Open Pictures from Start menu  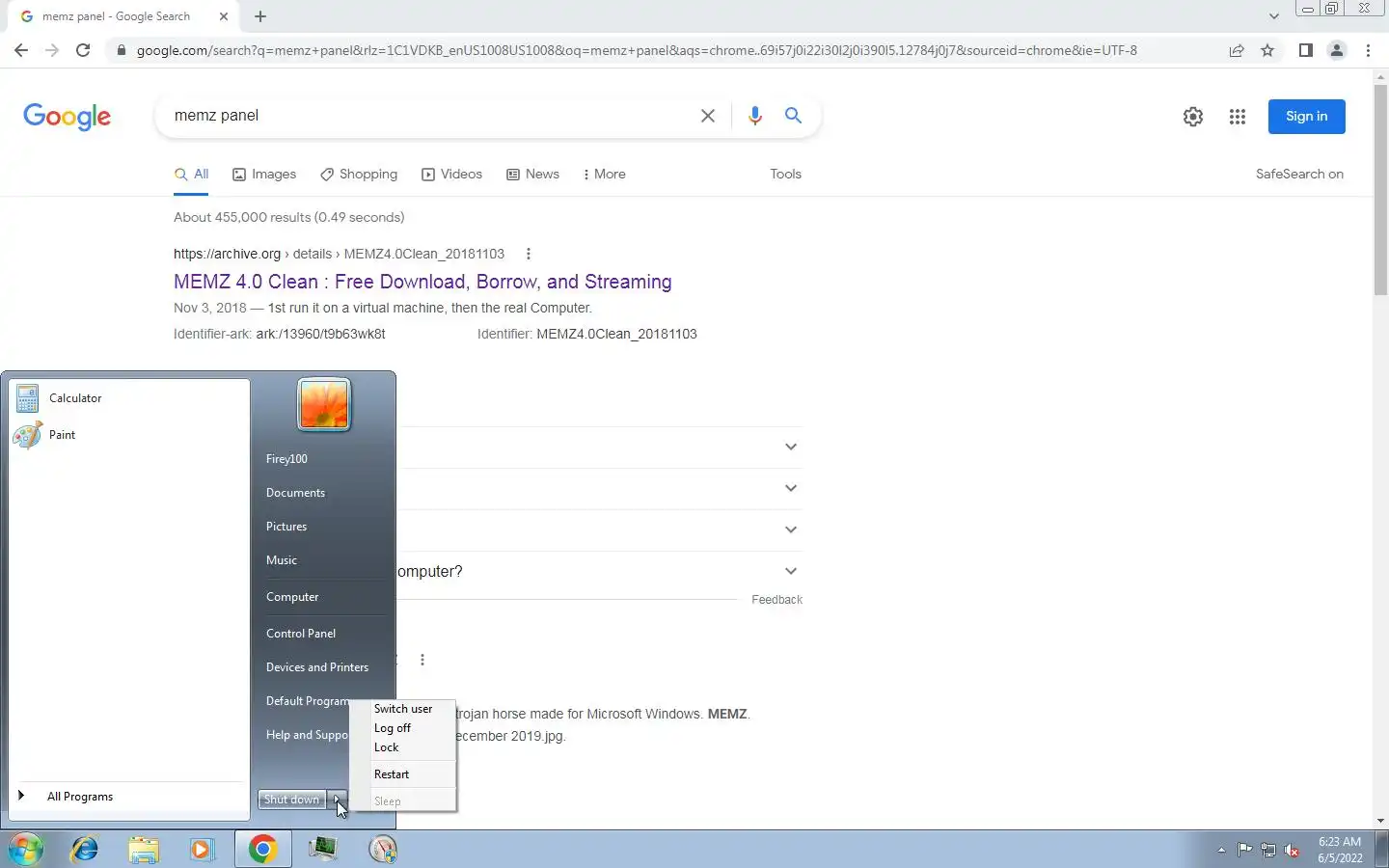pos(286,527)
